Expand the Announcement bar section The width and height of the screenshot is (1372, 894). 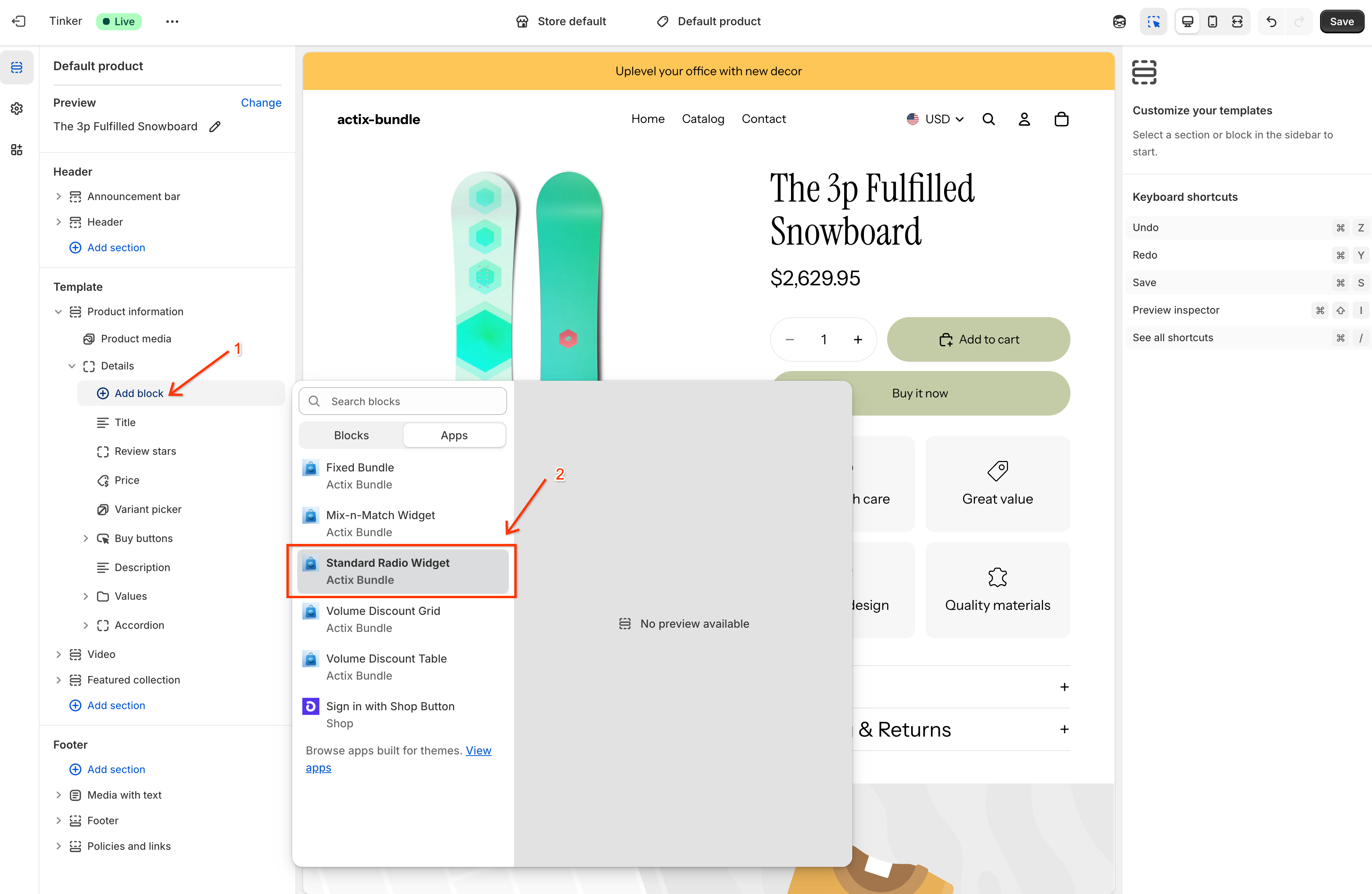point(58,197)
